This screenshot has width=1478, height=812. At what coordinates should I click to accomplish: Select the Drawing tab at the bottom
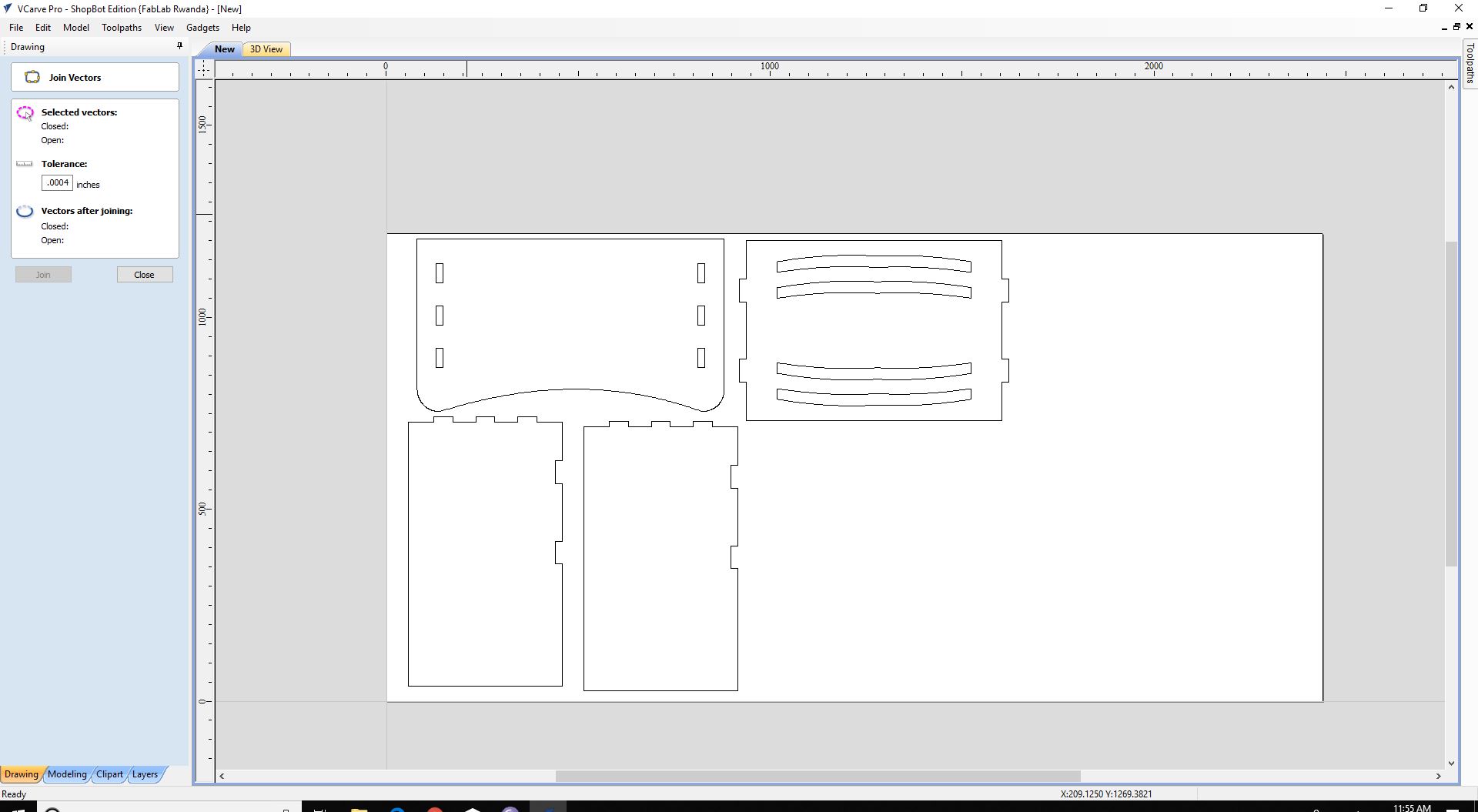click(x=22, y=774)
